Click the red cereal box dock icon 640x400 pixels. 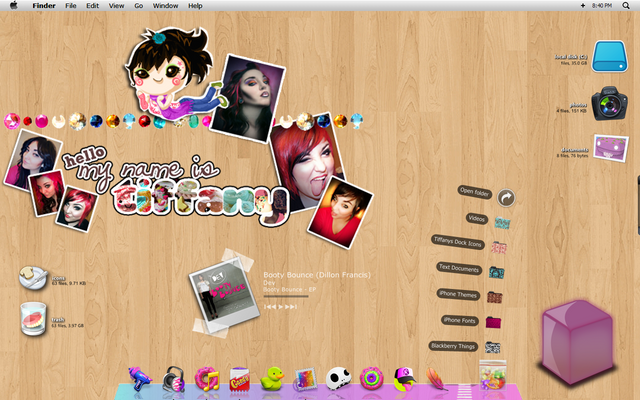[240, 380]
